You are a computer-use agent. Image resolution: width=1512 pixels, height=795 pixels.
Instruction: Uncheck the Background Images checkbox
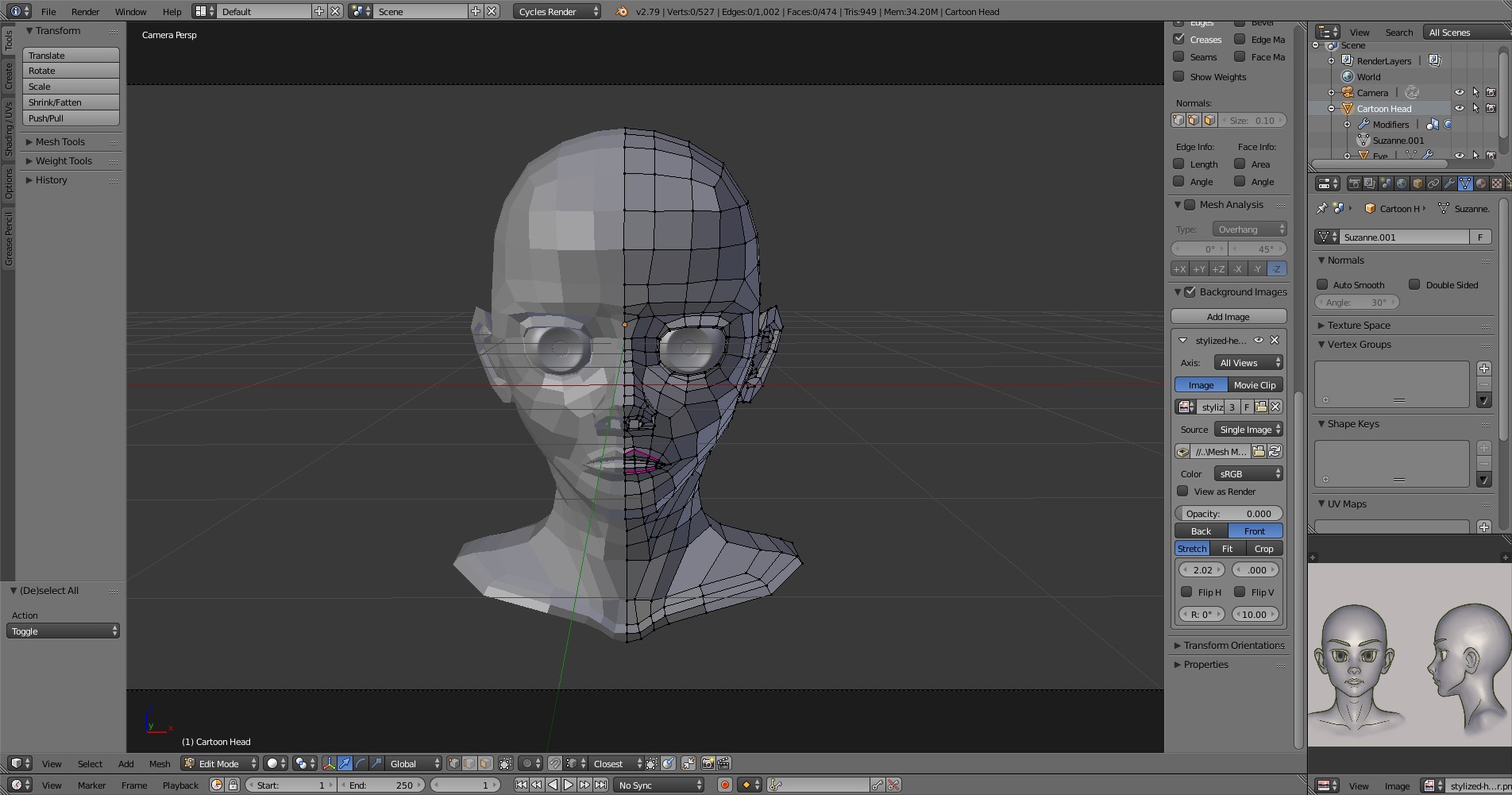pyautogui.click(x=1190, y=292)
